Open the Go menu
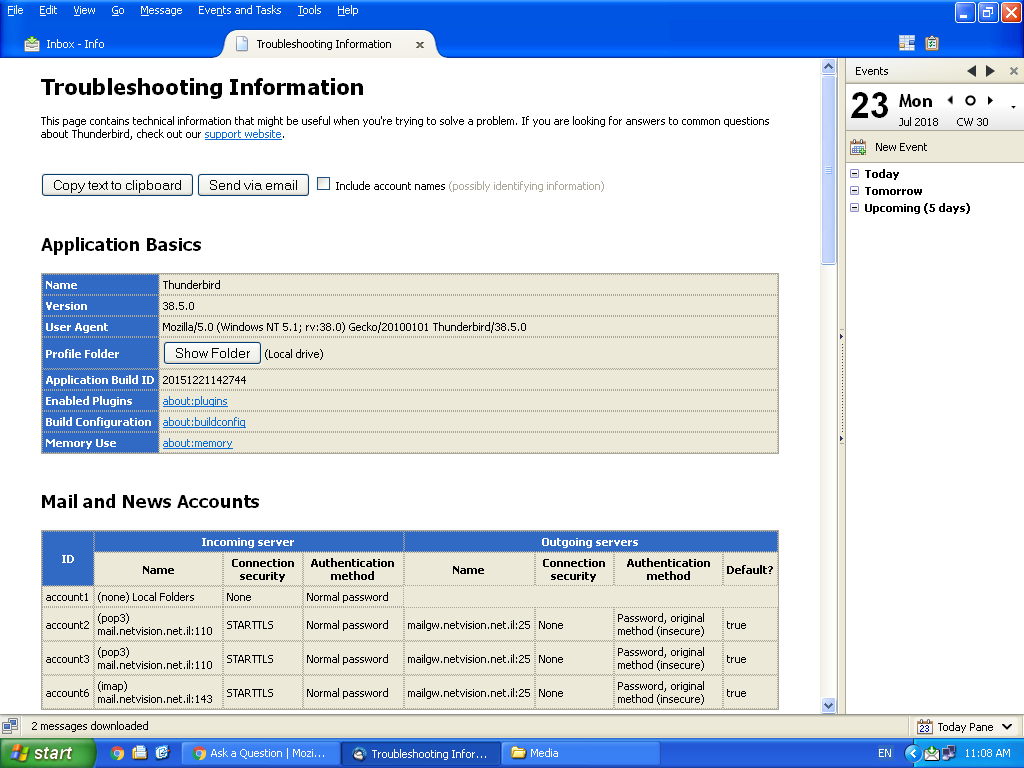 pyautogui.click(x=118, y=10)
